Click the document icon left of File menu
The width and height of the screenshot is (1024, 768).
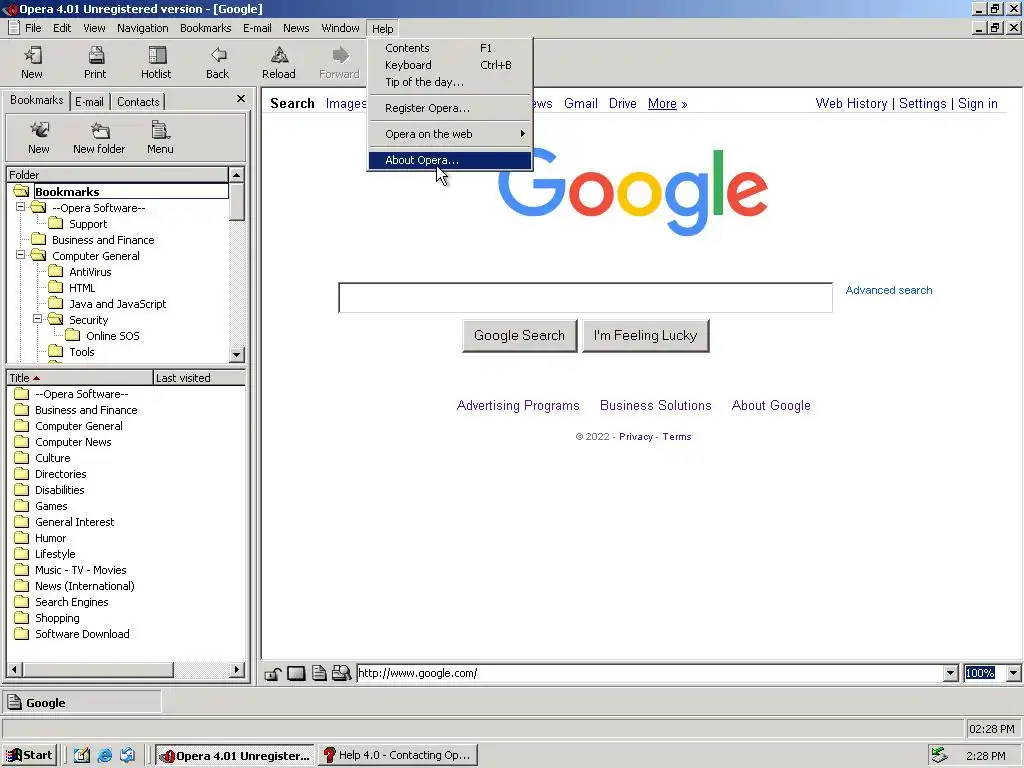pos(13,27)
